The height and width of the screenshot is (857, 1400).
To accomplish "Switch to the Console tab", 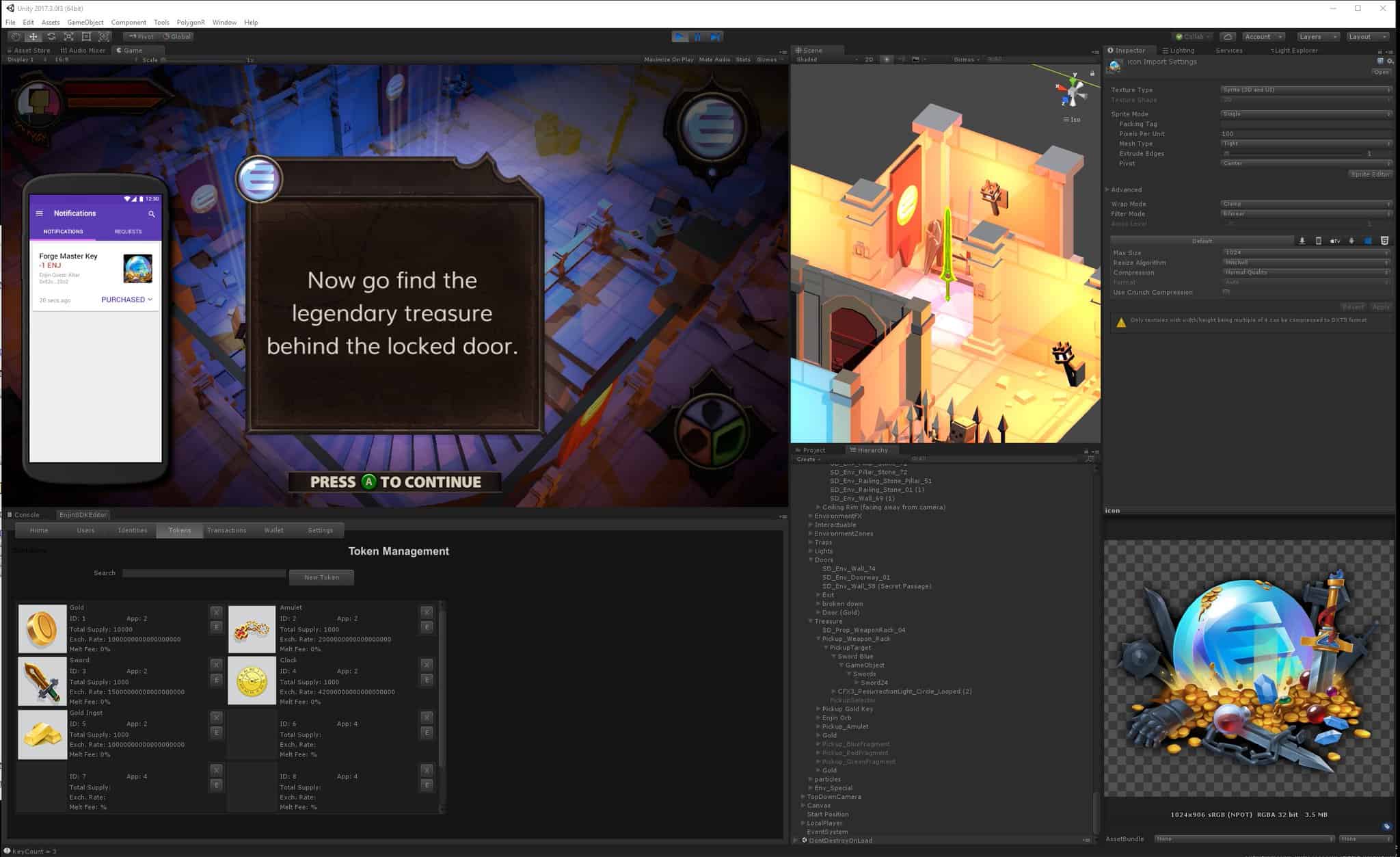I will [x=23, y=515].
